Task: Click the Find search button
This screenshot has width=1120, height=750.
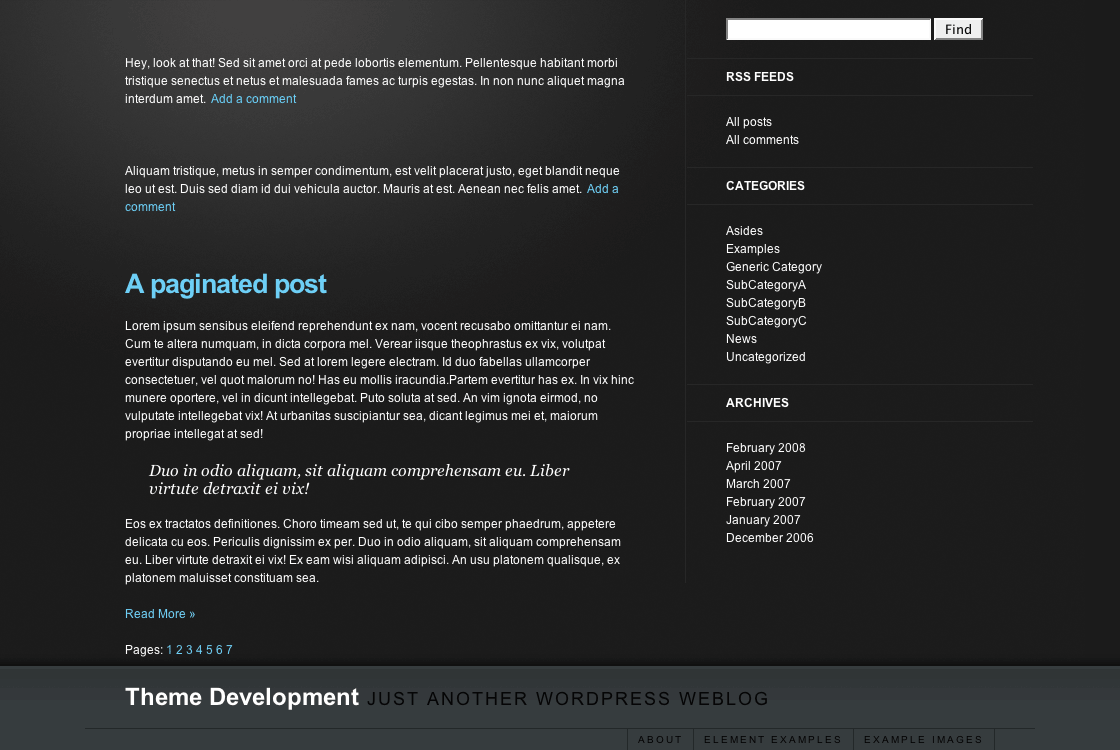Action: click(957, 28)
